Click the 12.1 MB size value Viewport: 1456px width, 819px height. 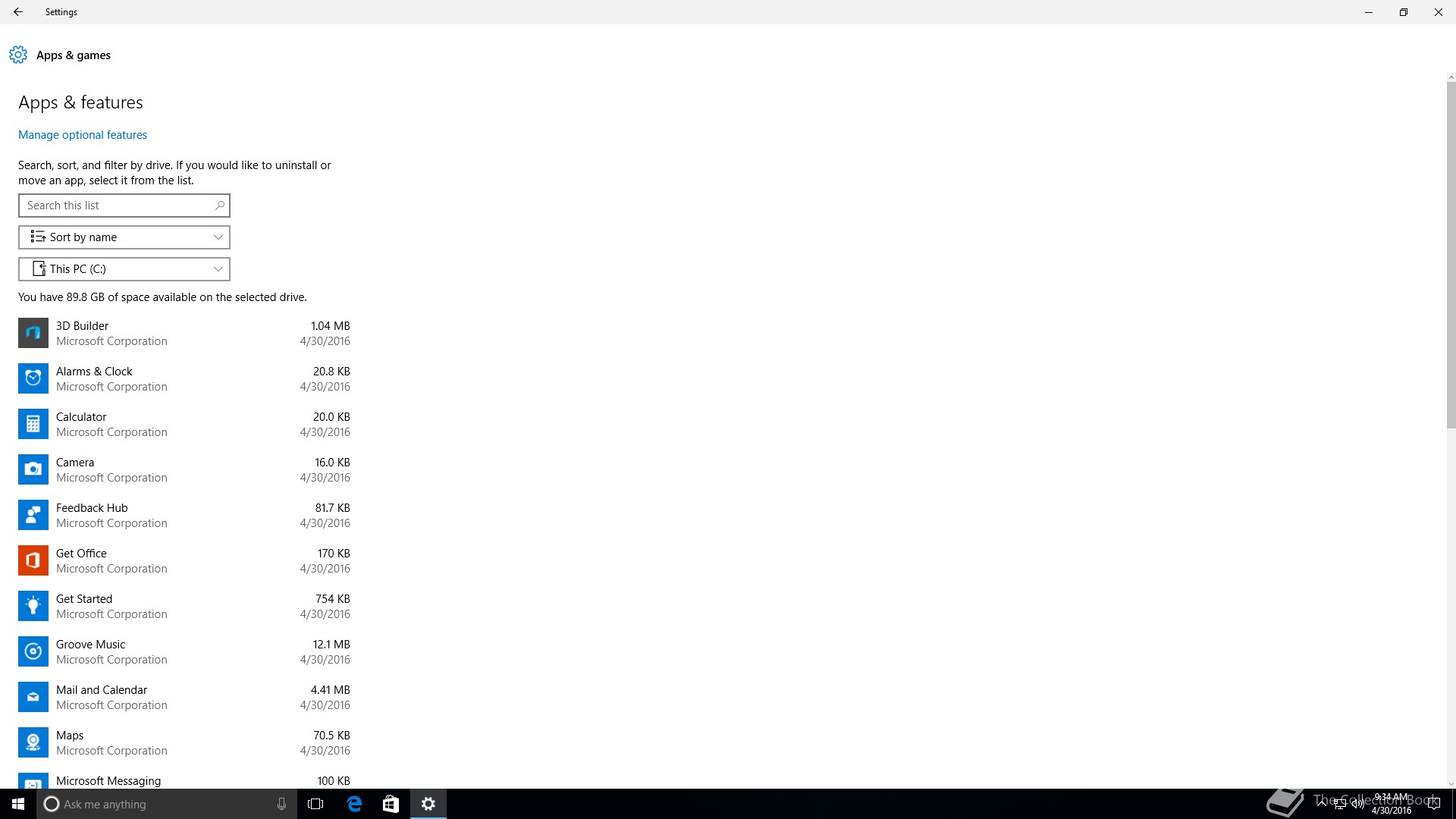pos(331,645)
